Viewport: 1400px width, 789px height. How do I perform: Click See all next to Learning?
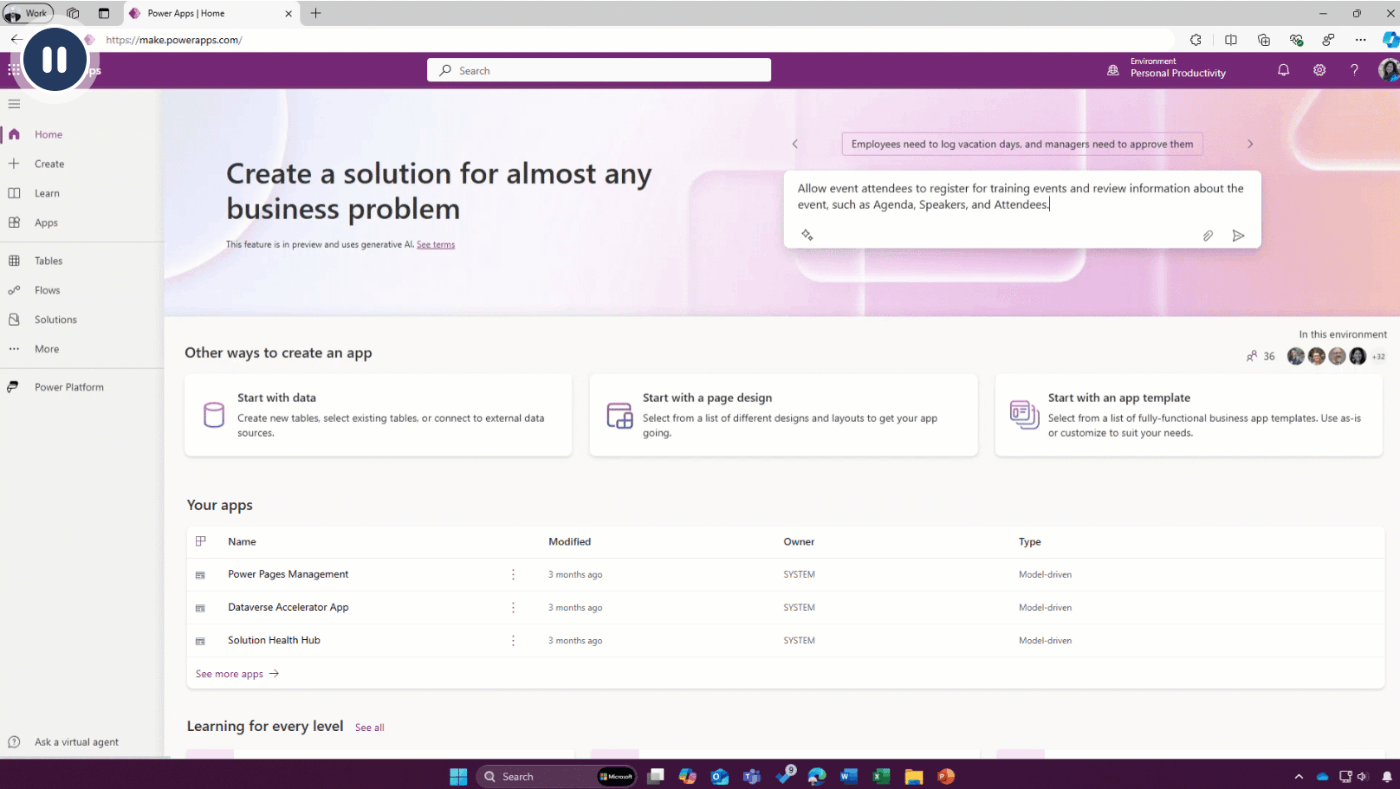[370, 728]
